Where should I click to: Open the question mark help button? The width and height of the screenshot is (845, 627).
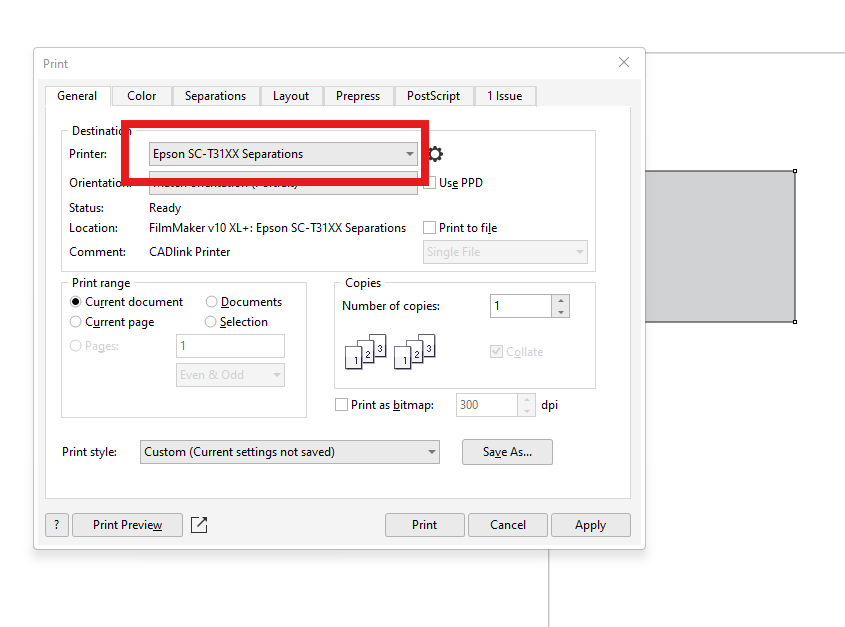pyautogui.click(x=57, y=525)
